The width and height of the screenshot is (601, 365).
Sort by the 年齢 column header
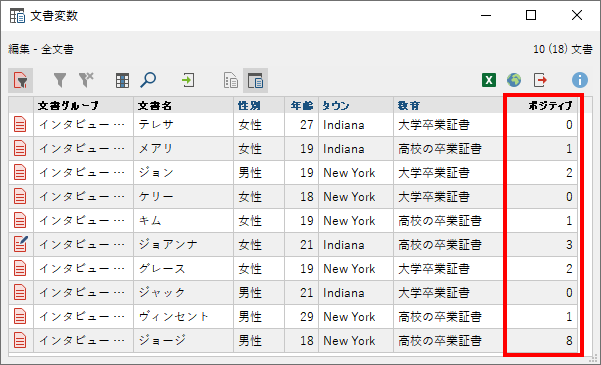[301, 105]
